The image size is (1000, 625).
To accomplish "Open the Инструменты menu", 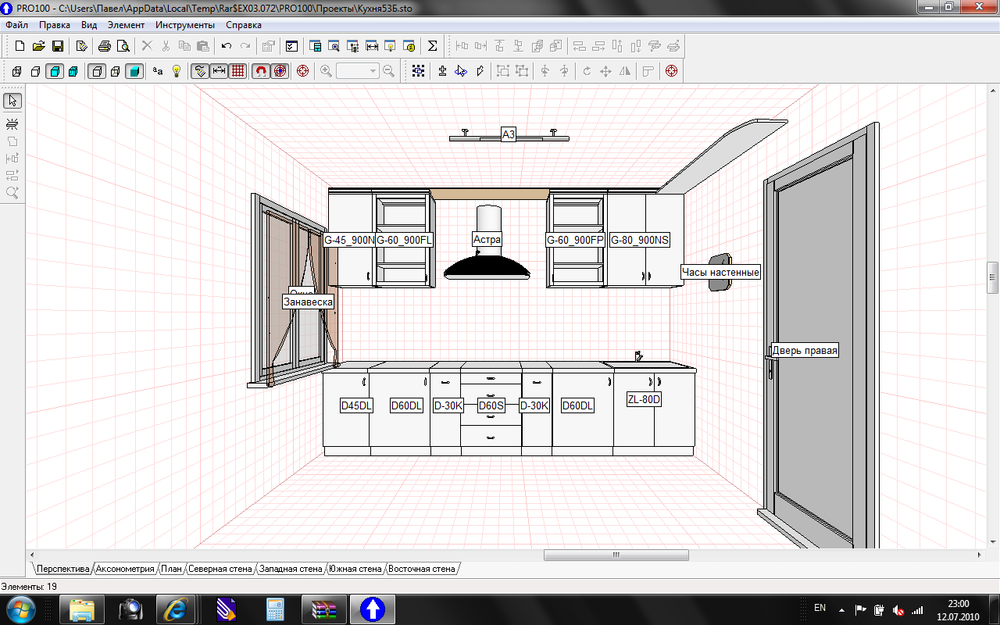I will (x=185, y=24).
